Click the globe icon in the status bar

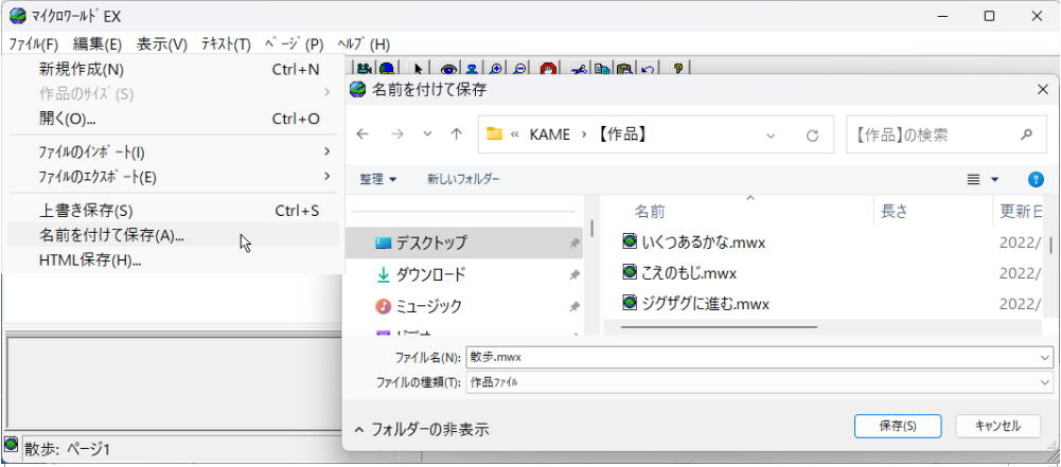(x=12, y=445)
